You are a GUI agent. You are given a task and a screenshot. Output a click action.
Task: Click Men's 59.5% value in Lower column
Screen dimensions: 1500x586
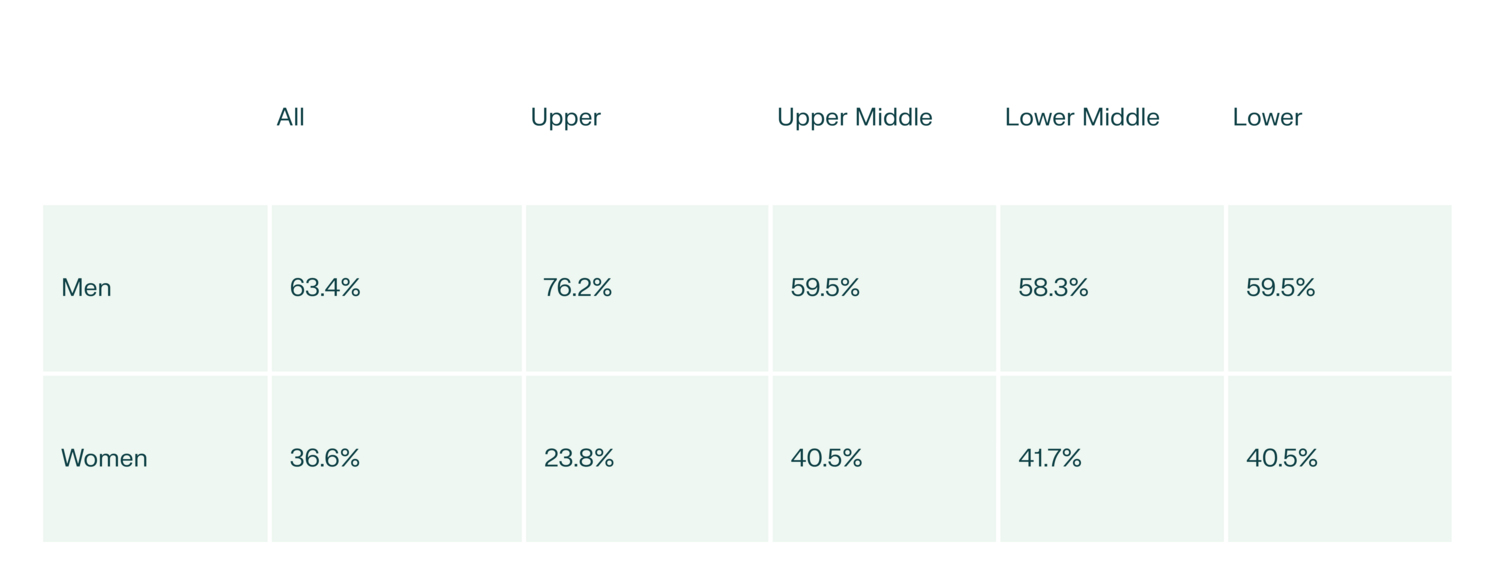1280,288
